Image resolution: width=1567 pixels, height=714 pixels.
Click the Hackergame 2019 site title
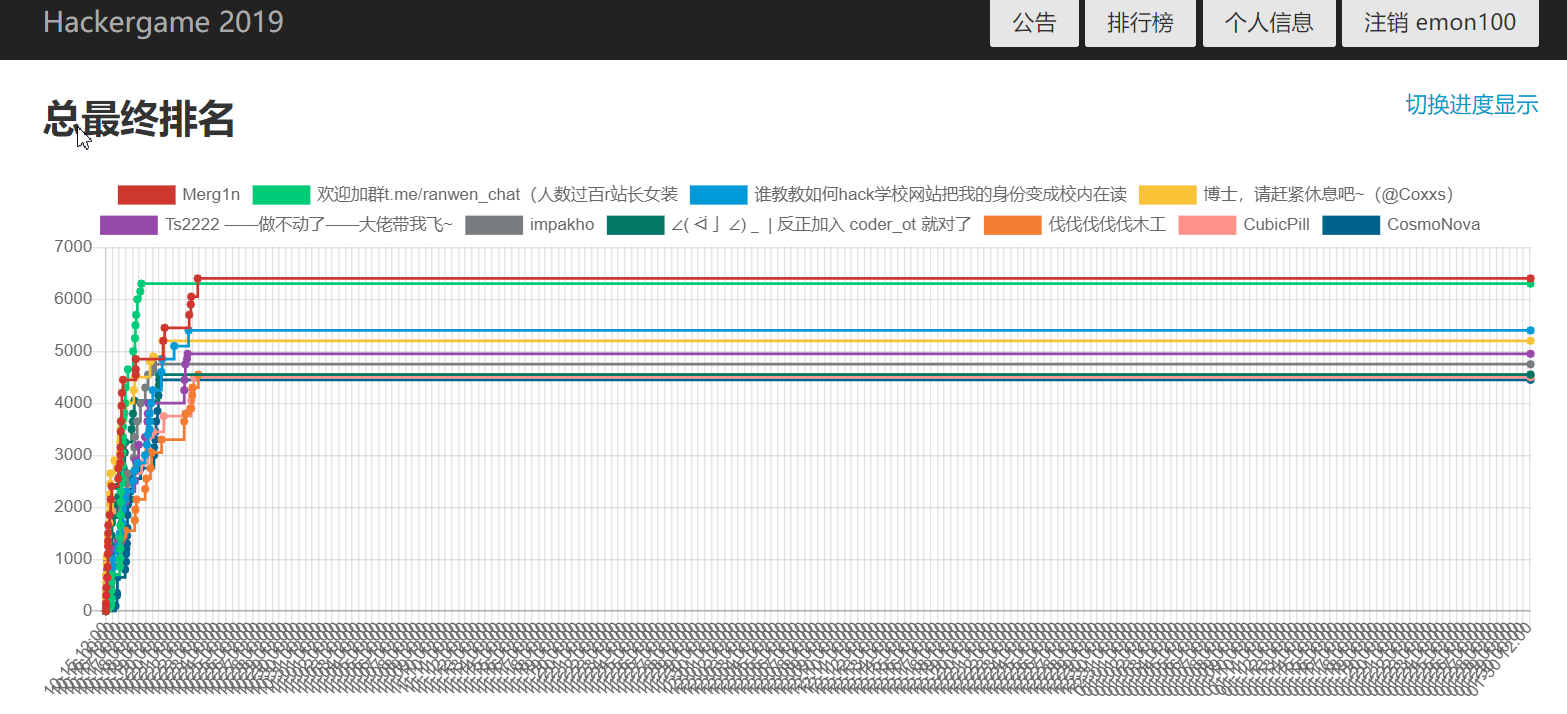pos(163,21)
